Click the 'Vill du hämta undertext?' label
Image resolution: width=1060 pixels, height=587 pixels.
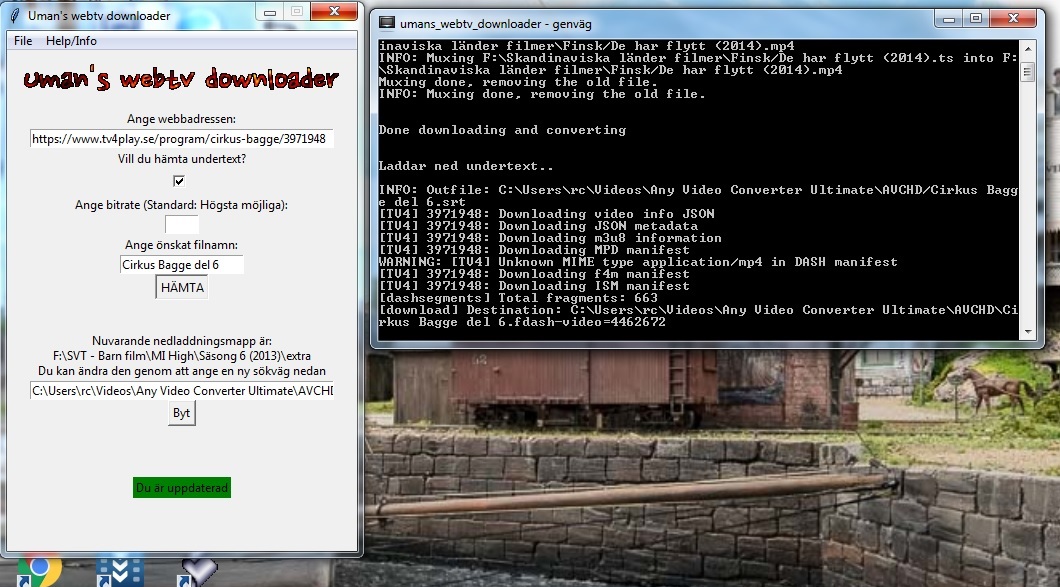[182, 159]
